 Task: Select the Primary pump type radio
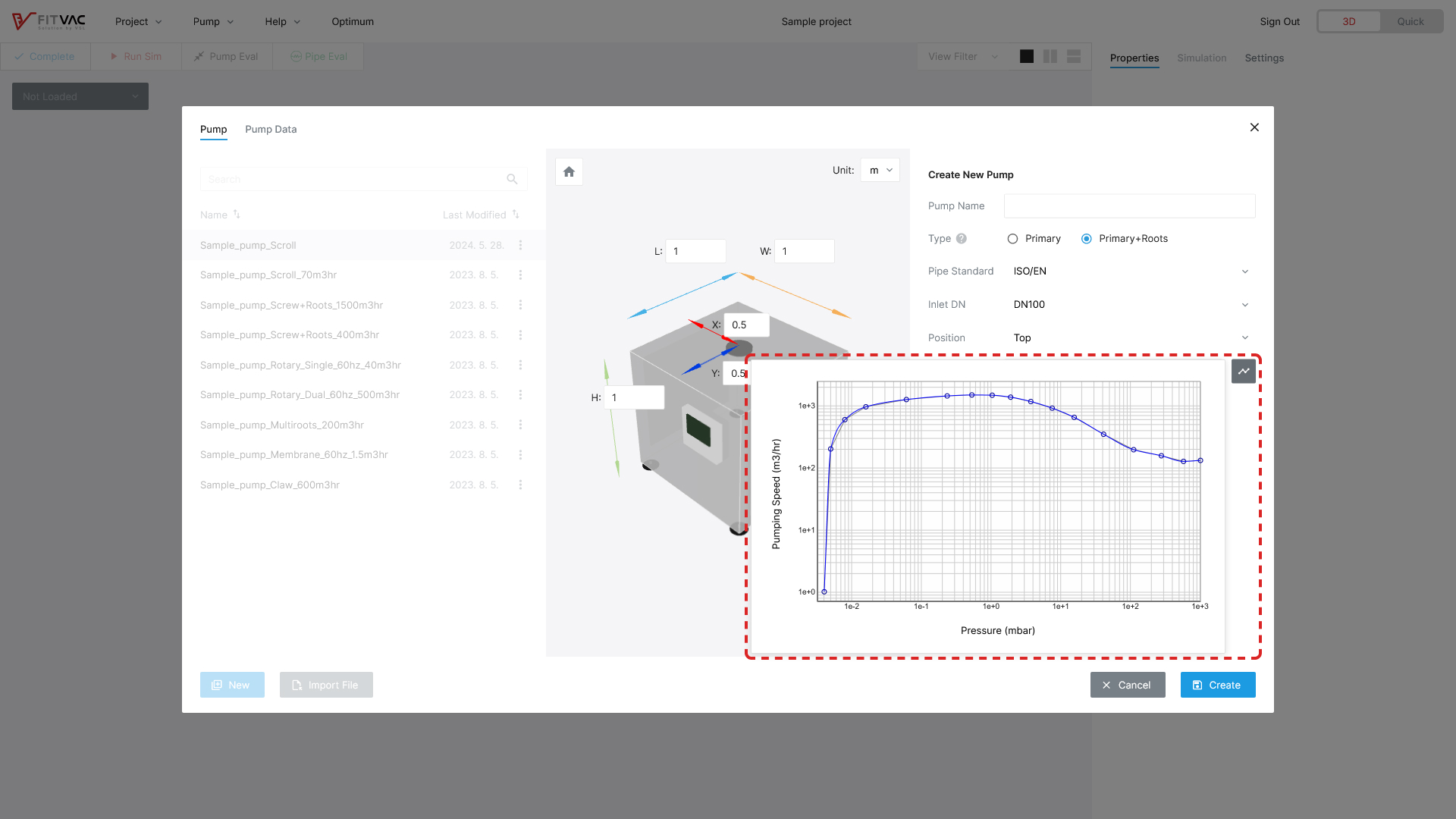pos(1012,238)
